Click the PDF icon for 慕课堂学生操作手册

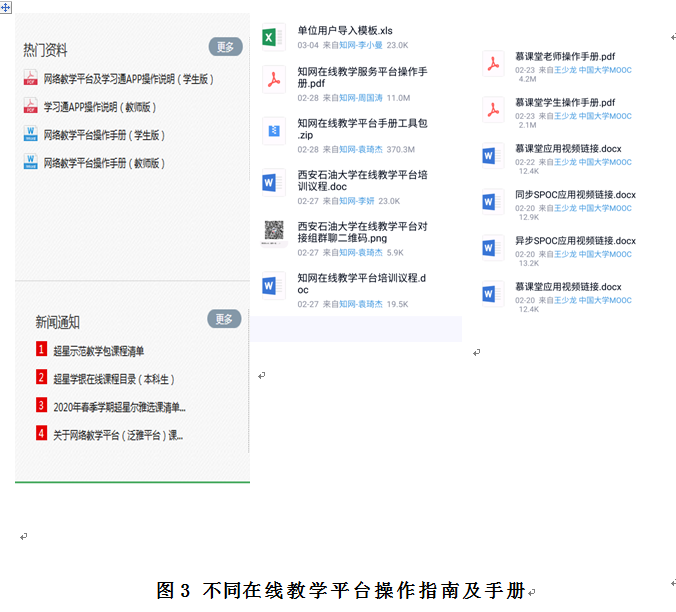[x=494, y=109]
